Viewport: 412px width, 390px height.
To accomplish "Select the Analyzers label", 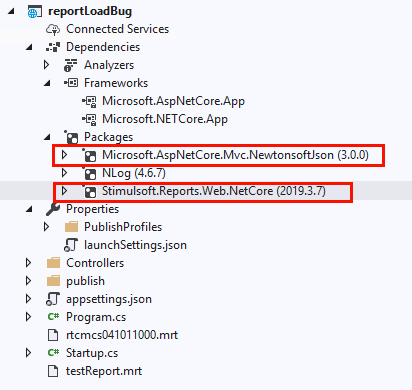I will [x=109, y=65].
